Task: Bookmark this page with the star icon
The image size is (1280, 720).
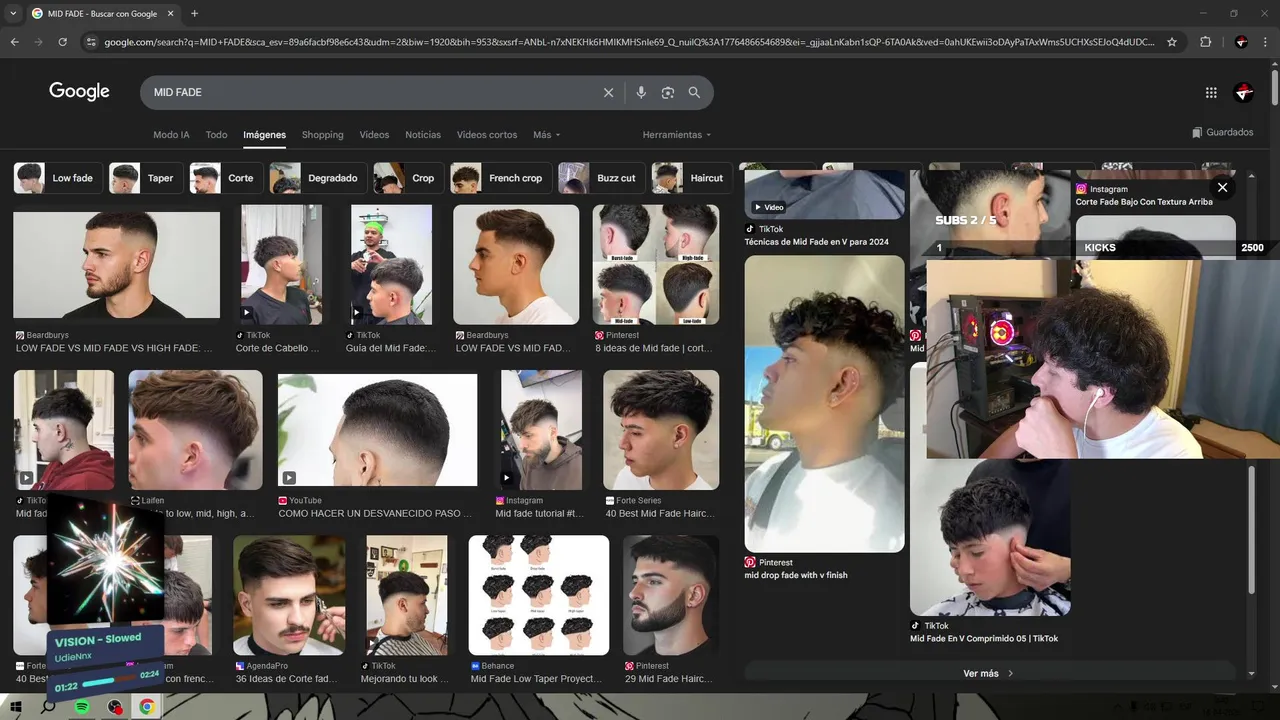Action: pos(1172,42)
